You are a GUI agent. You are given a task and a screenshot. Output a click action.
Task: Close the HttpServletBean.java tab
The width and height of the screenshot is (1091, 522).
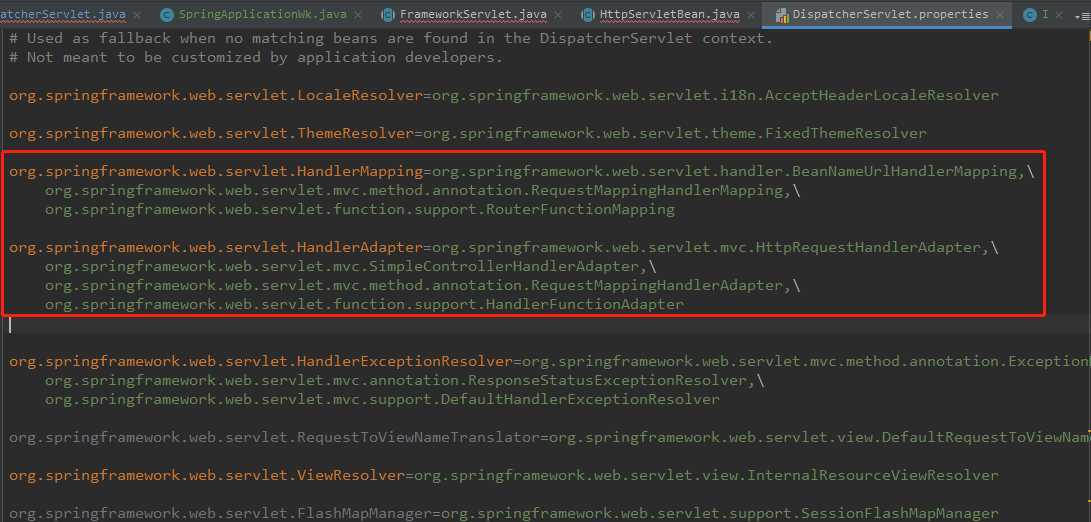point(751,15)
